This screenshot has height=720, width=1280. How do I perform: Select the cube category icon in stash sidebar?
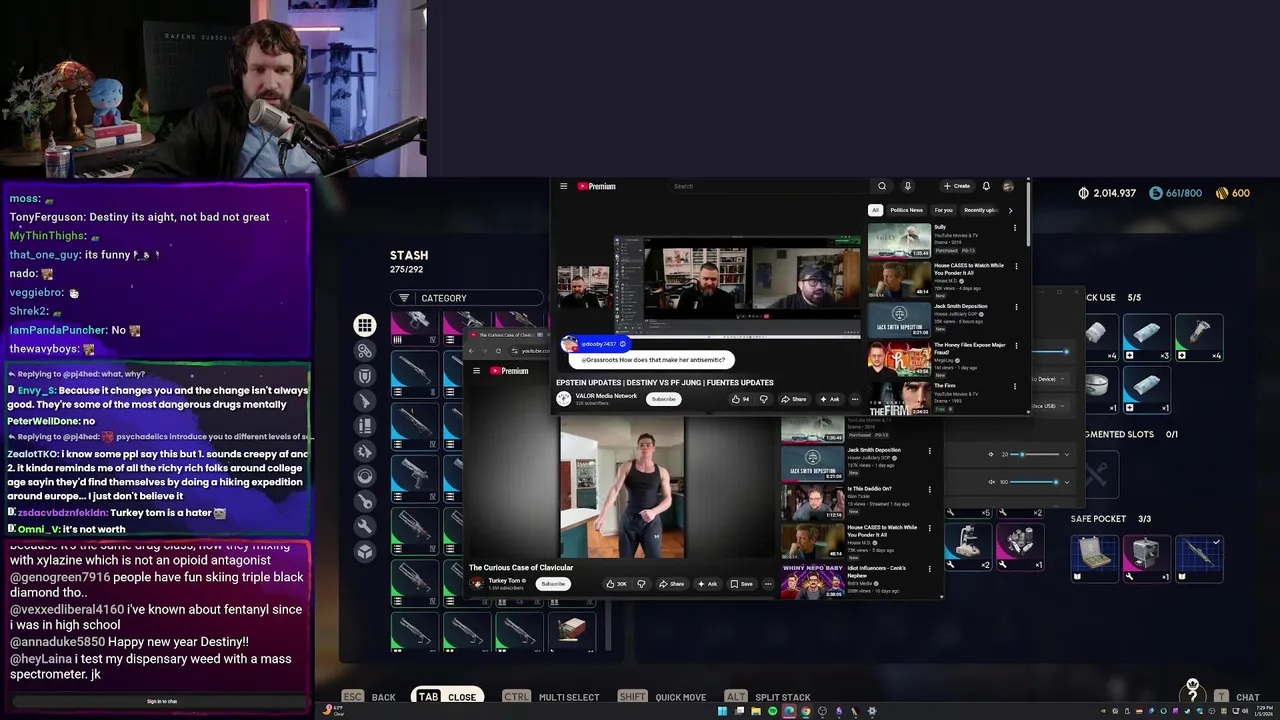tap(365, 551)
